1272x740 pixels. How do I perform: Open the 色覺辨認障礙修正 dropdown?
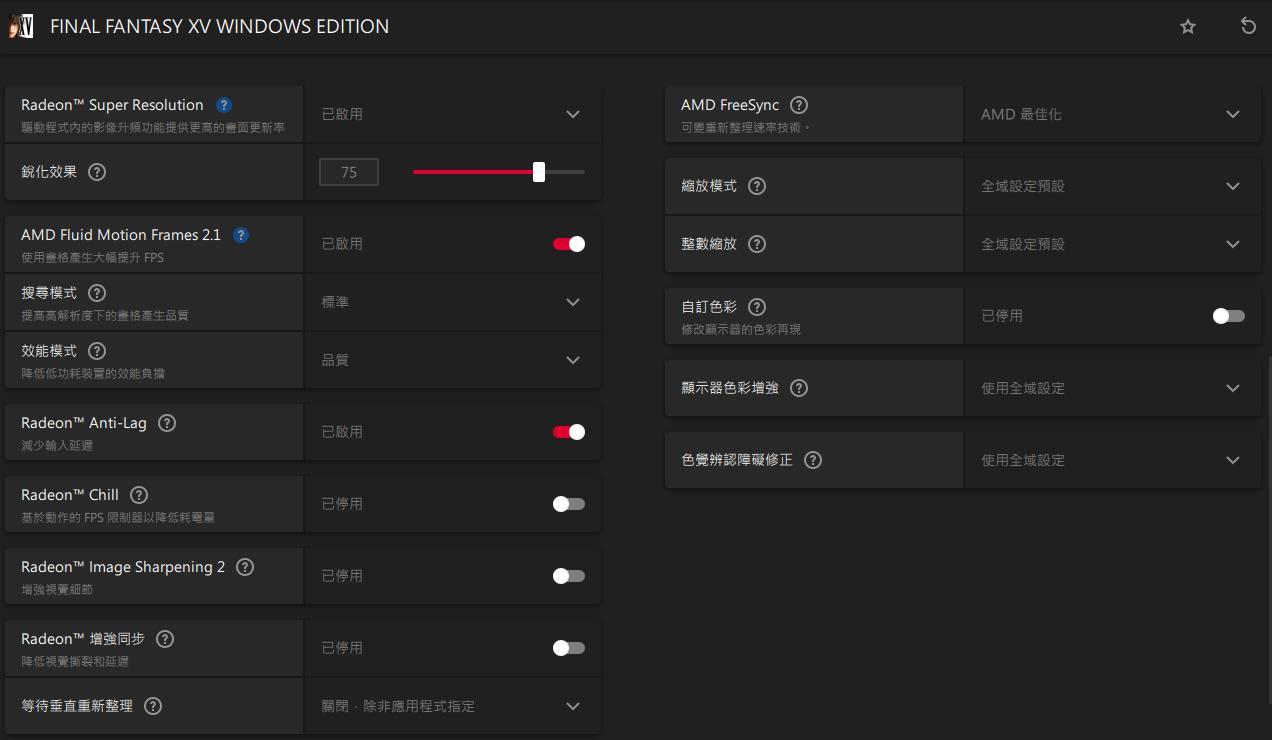1113,460
